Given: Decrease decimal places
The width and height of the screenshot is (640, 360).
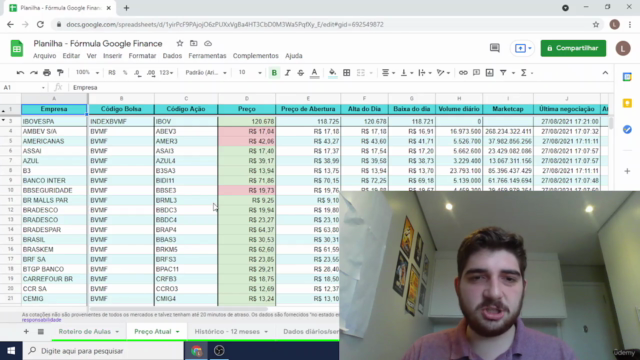Looking at the screenshot, I should point(138,73).
